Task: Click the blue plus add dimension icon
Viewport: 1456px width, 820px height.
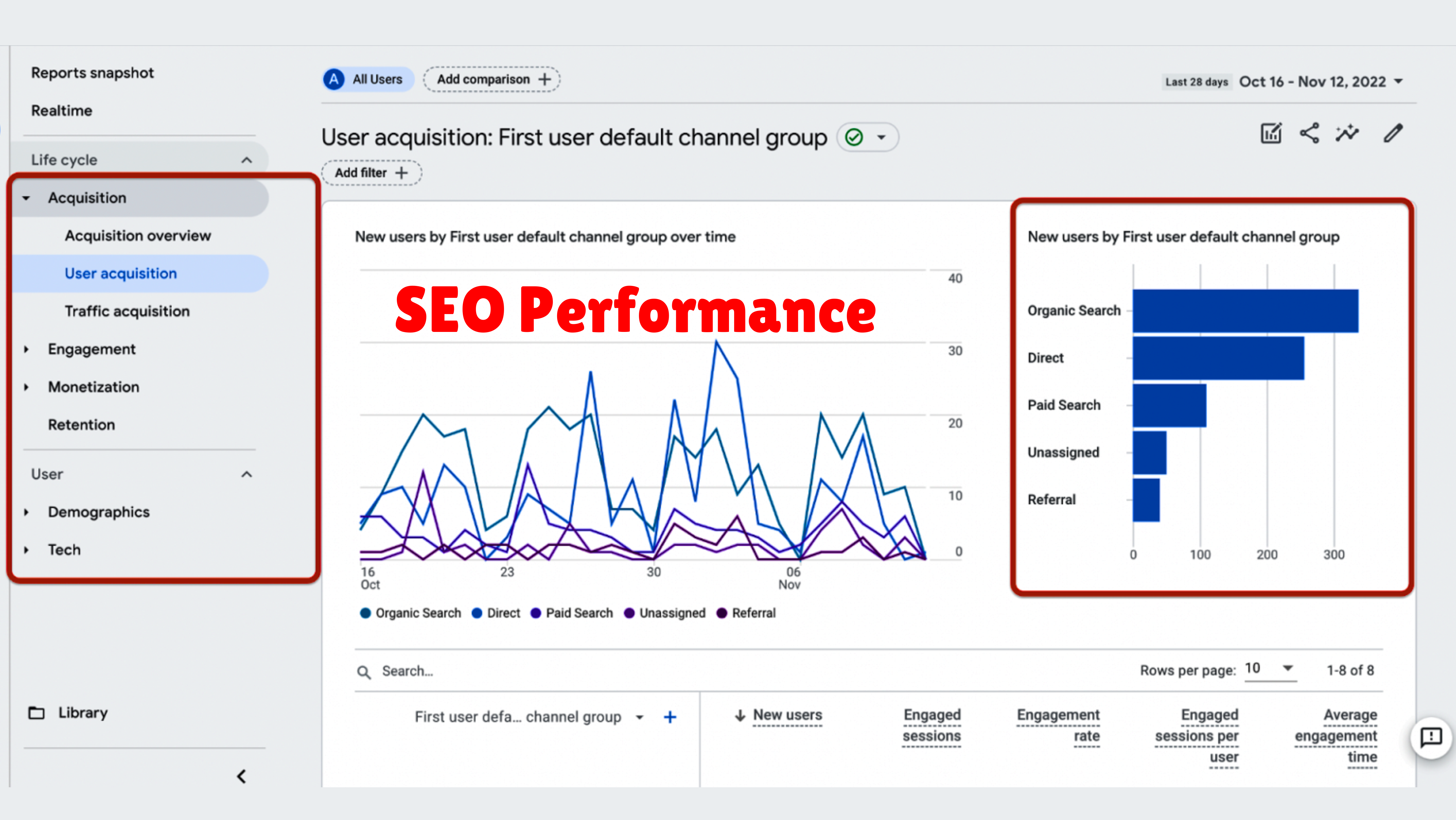Action: 670,717
